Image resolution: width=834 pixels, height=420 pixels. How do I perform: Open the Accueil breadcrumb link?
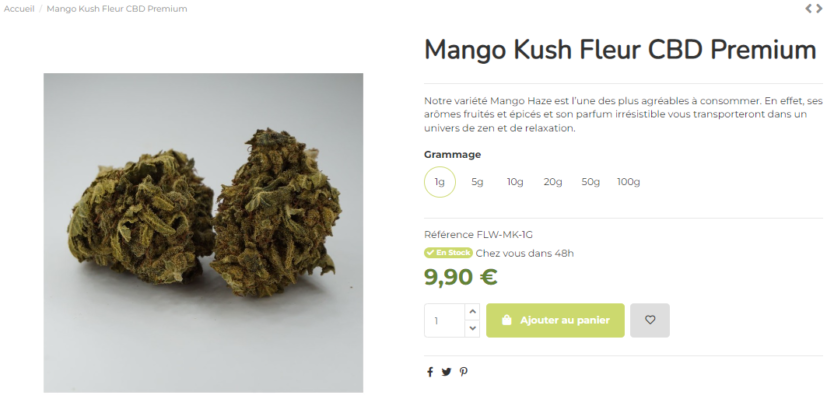tap(19, 9)
